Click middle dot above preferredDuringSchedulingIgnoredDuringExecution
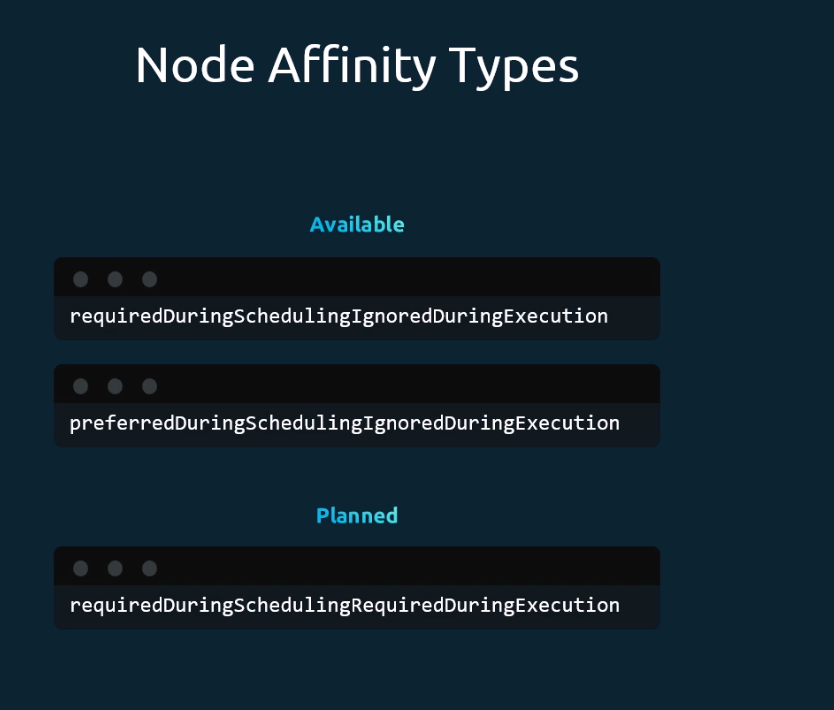The width and height of the screenshot is (834, 710). [x=115, y=386]
